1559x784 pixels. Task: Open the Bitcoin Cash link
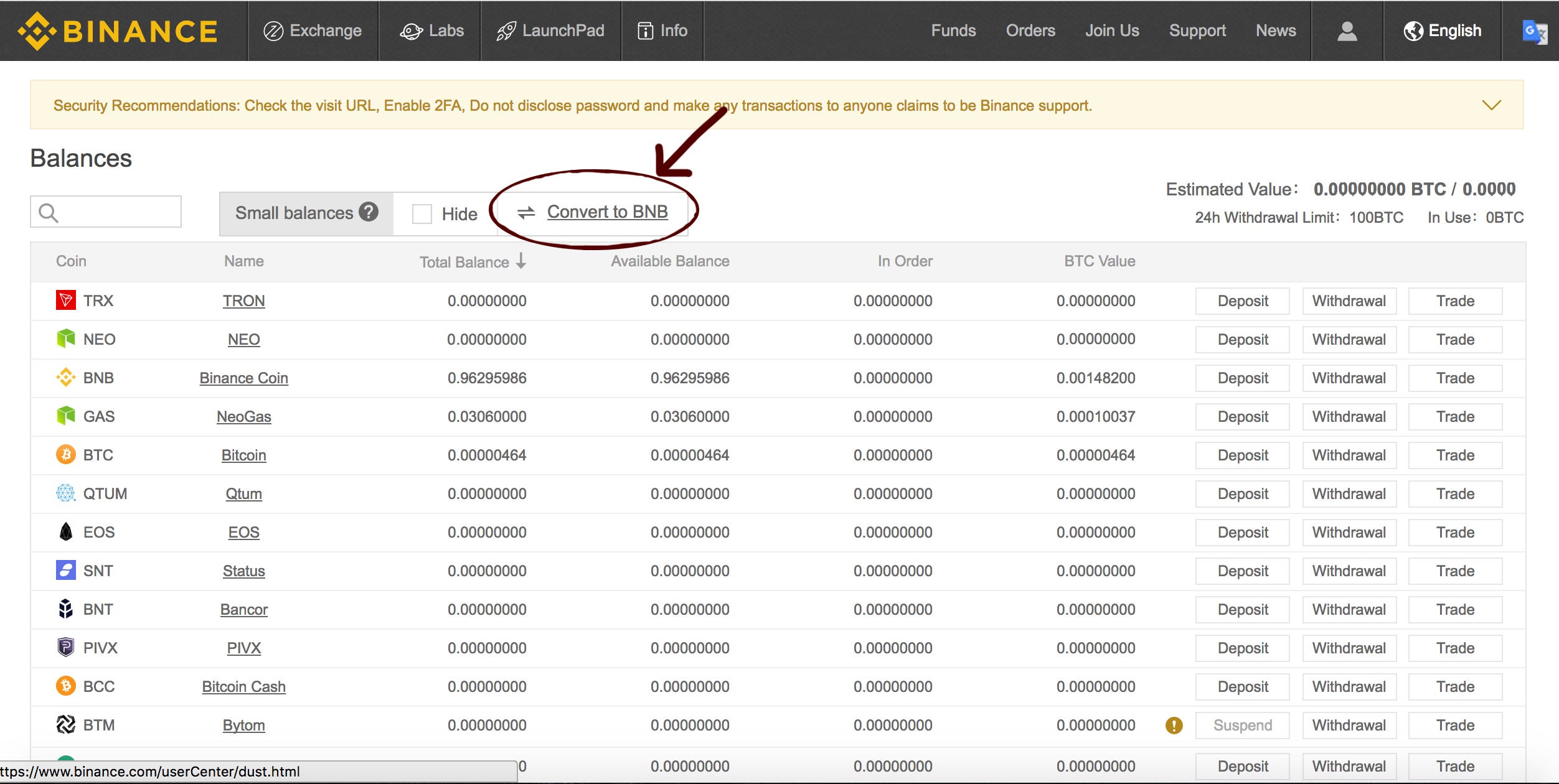point(244,687)
